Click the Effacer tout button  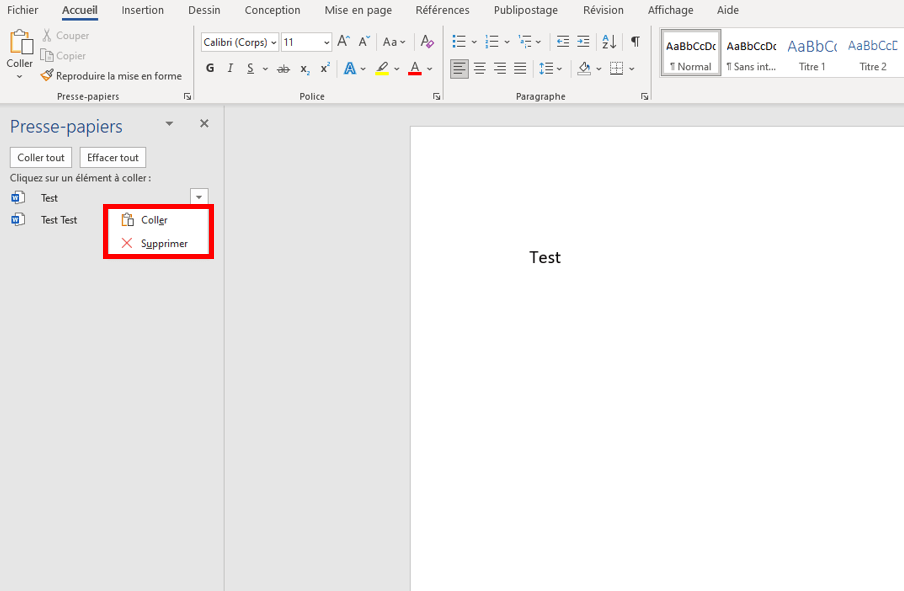click(112, 157)
